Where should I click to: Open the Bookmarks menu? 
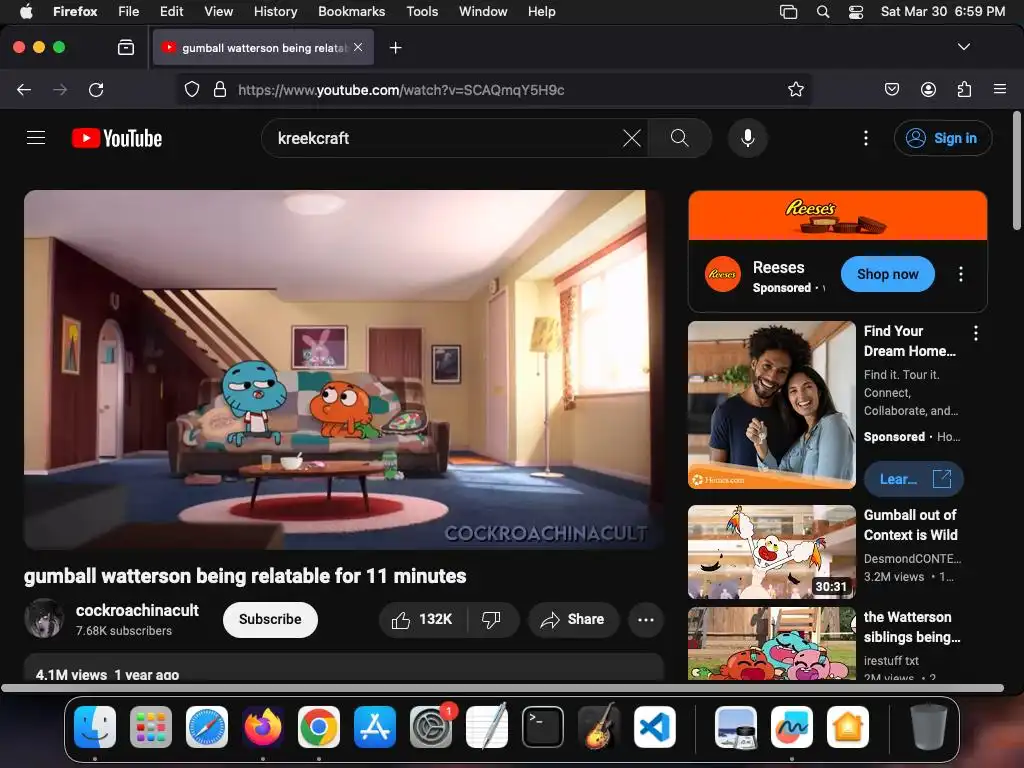tap(351, 11)
